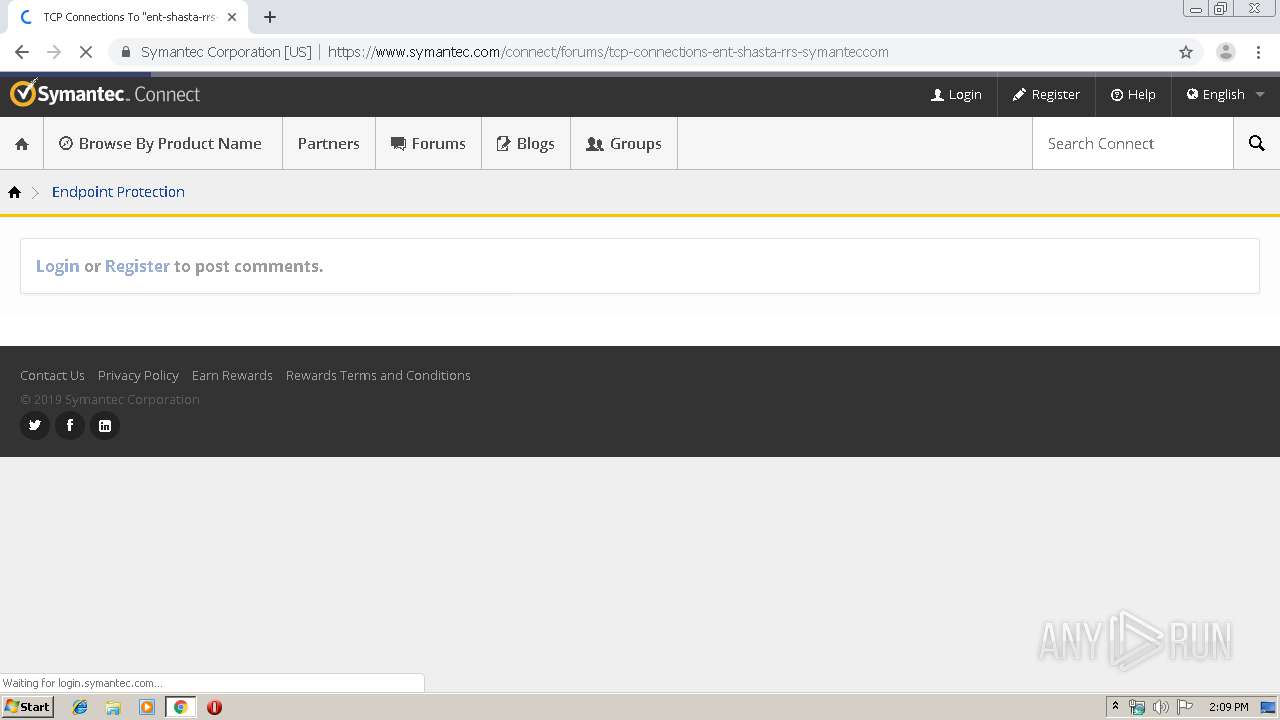
Task: Click the Facebook icon in the footer
Action: point(70,425)
